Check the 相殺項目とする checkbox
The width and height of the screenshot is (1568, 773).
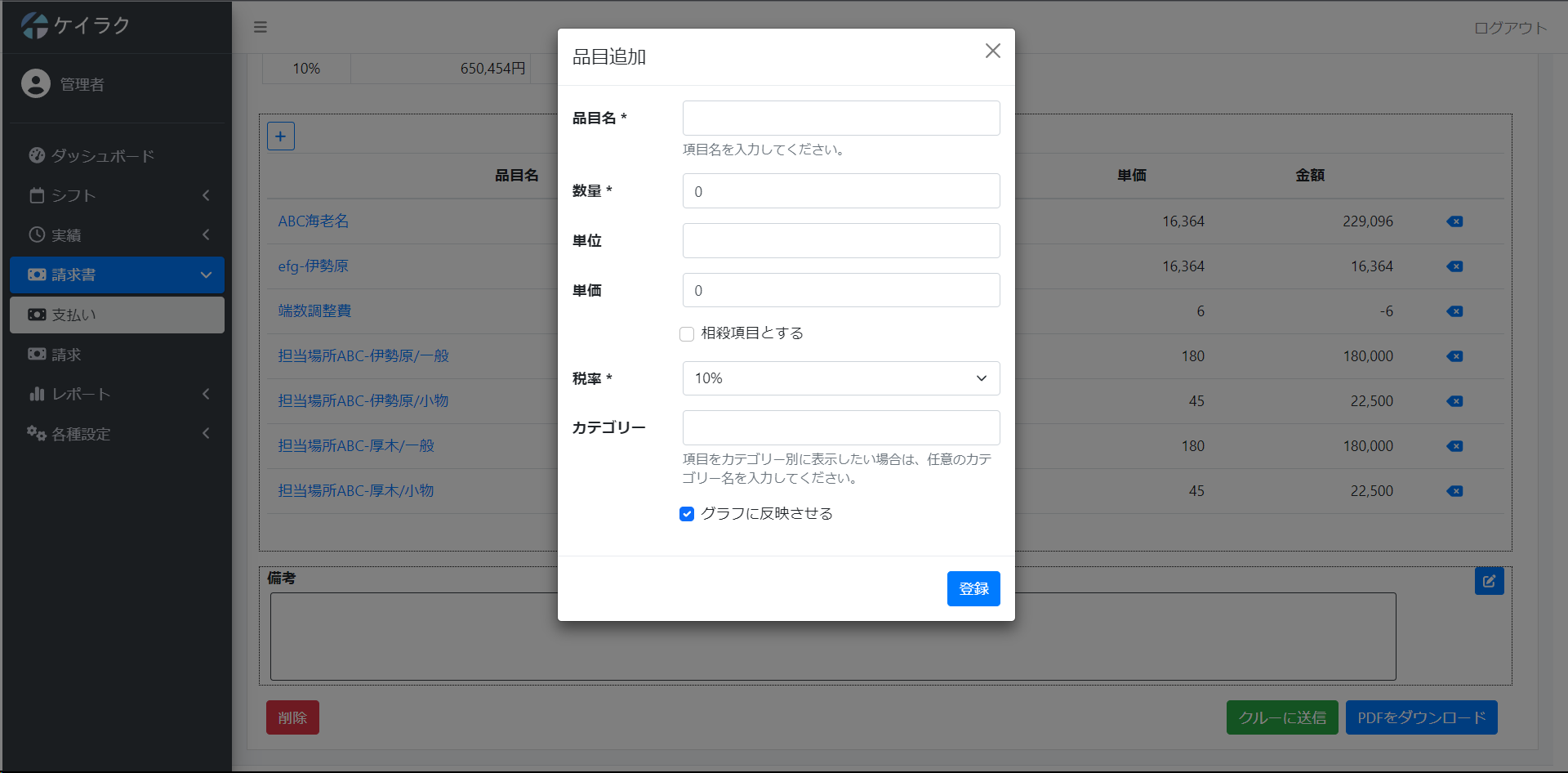[x=687, y=333]
